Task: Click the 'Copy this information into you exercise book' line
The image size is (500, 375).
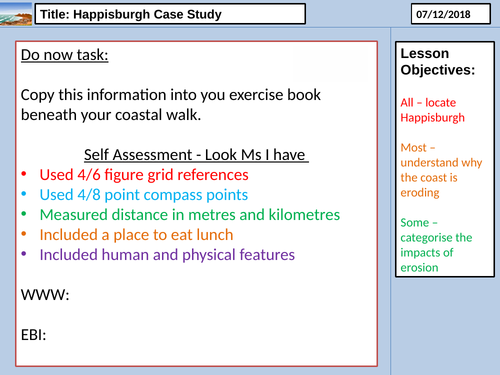Action: 171,95
